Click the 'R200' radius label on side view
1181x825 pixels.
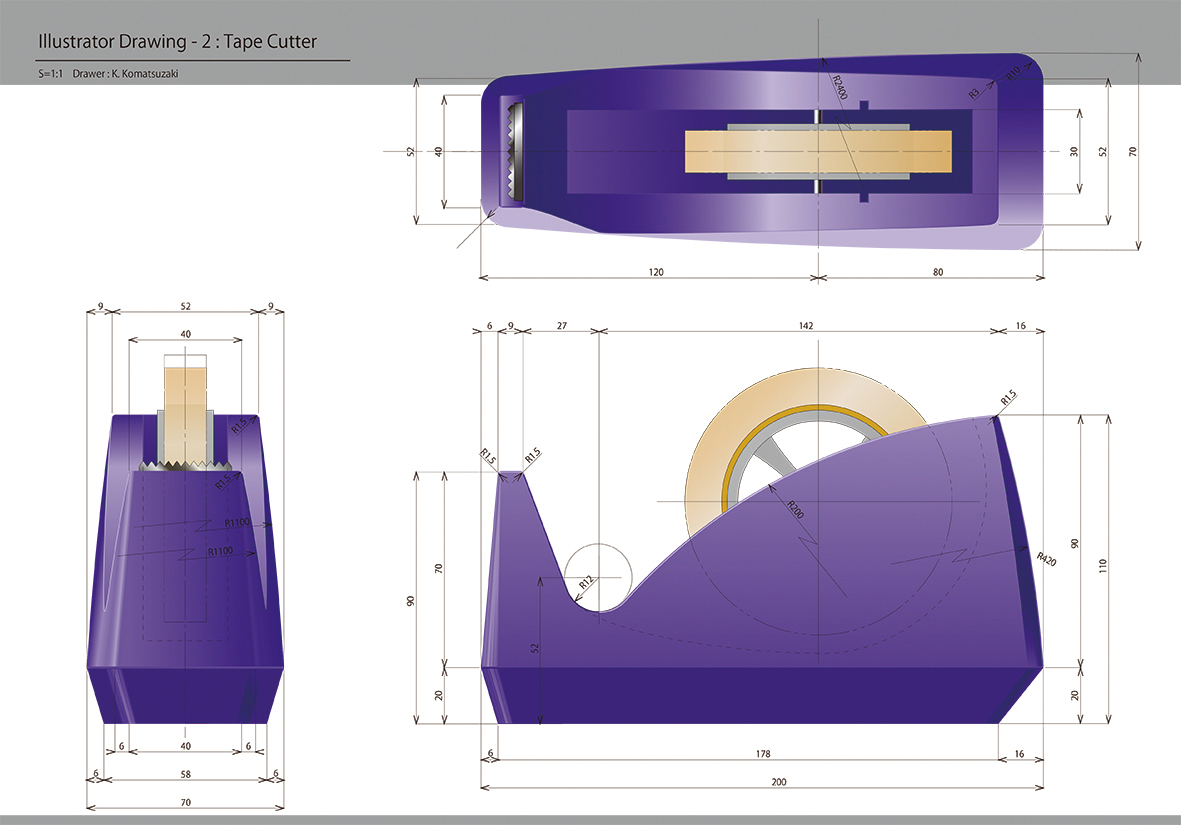tap(795, 509)
